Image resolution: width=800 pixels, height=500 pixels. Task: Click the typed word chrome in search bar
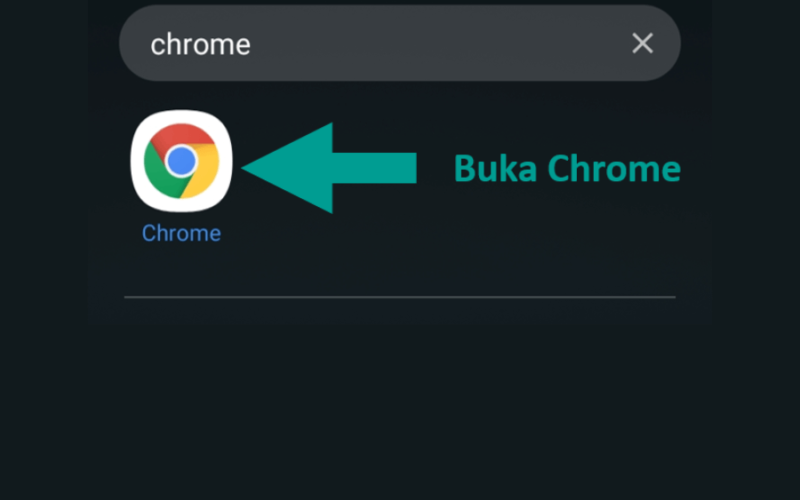pyautogui.click(x=201, y=44)
